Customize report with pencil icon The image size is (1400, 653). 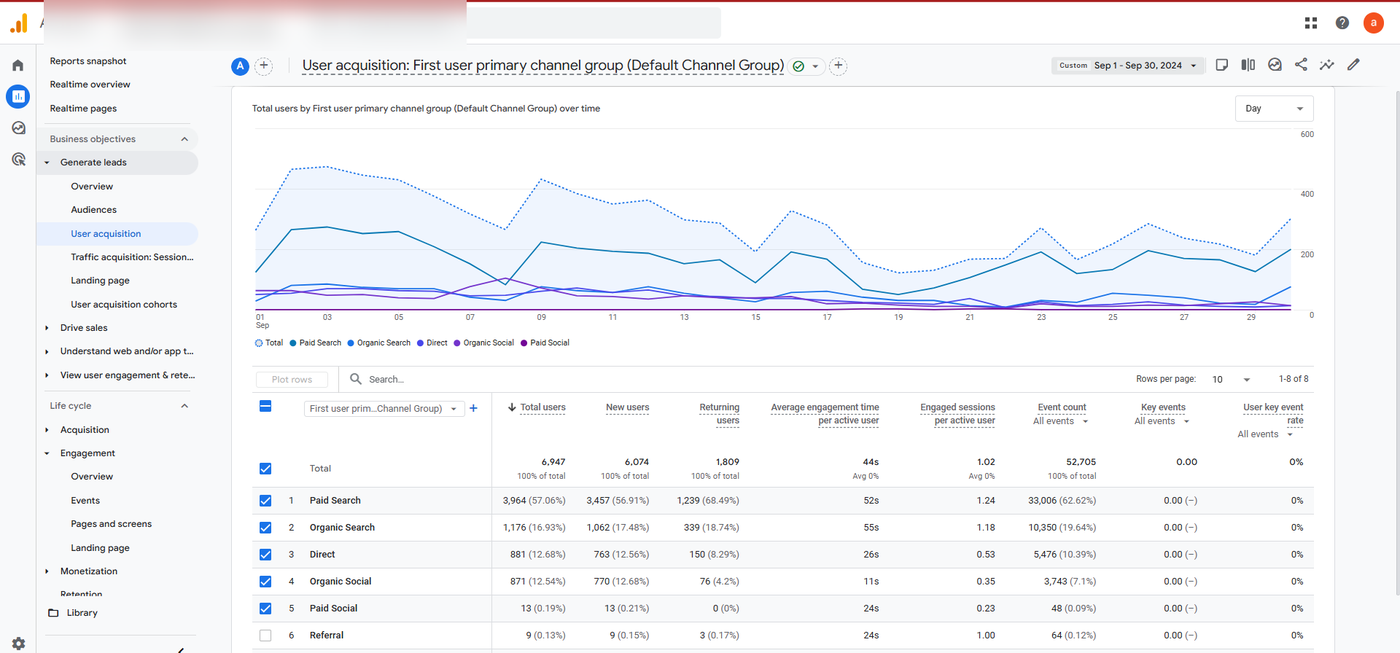click(x=1353, y=65)
